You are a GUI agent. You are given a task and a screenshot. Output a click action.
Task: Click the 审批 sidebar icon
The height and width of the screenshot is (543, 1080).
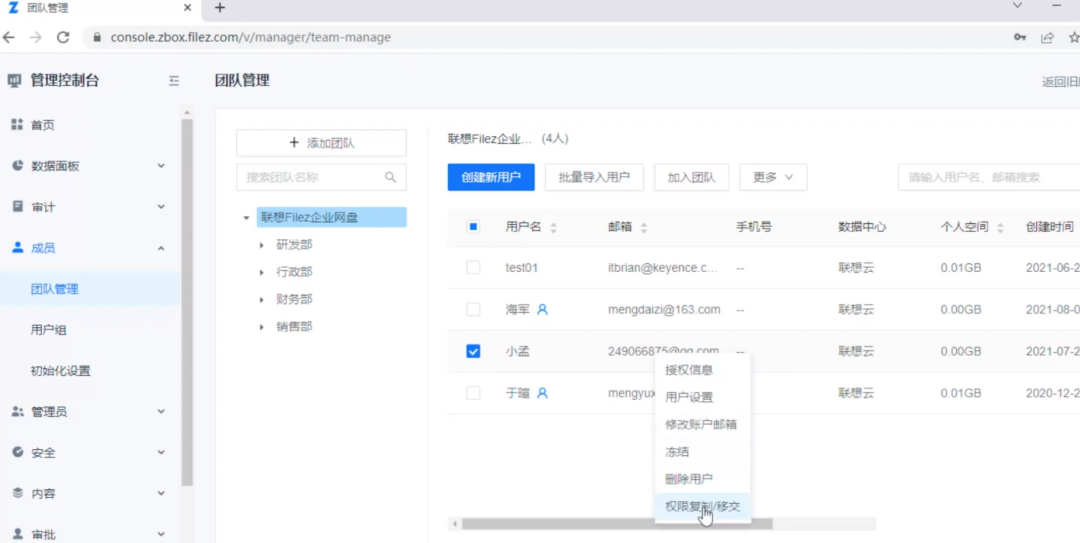coord(17,534)
